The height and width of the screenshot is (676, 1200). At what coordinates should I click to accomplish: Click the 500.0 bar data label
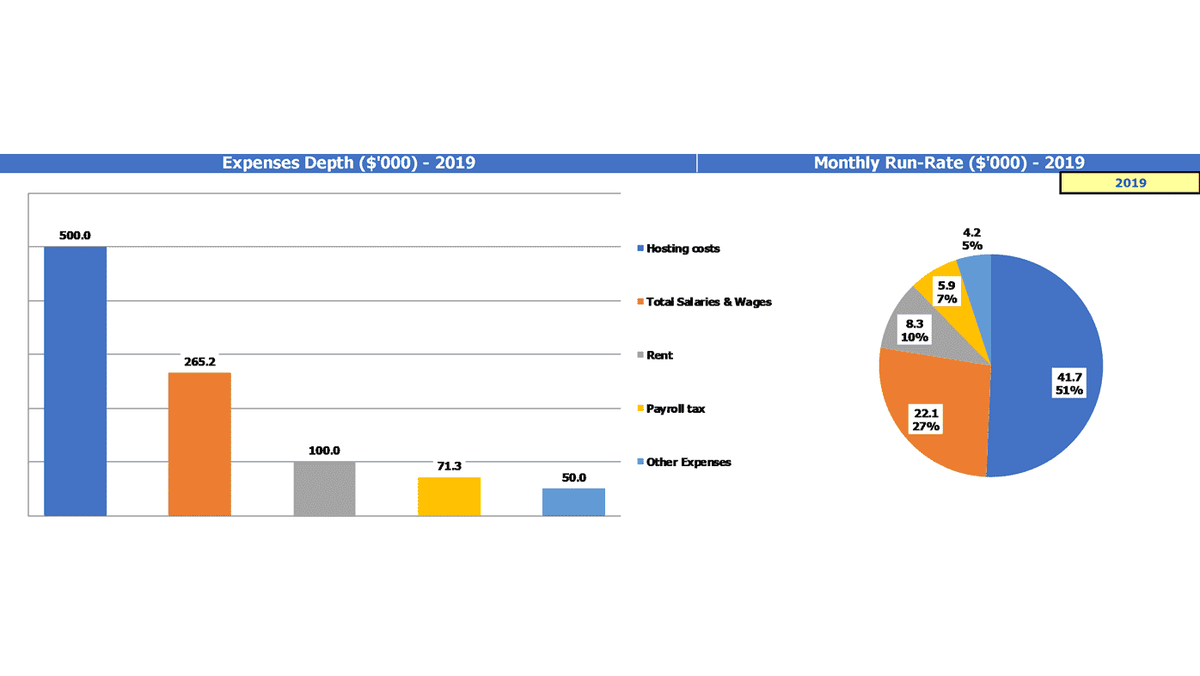click(x=75, y=236)
